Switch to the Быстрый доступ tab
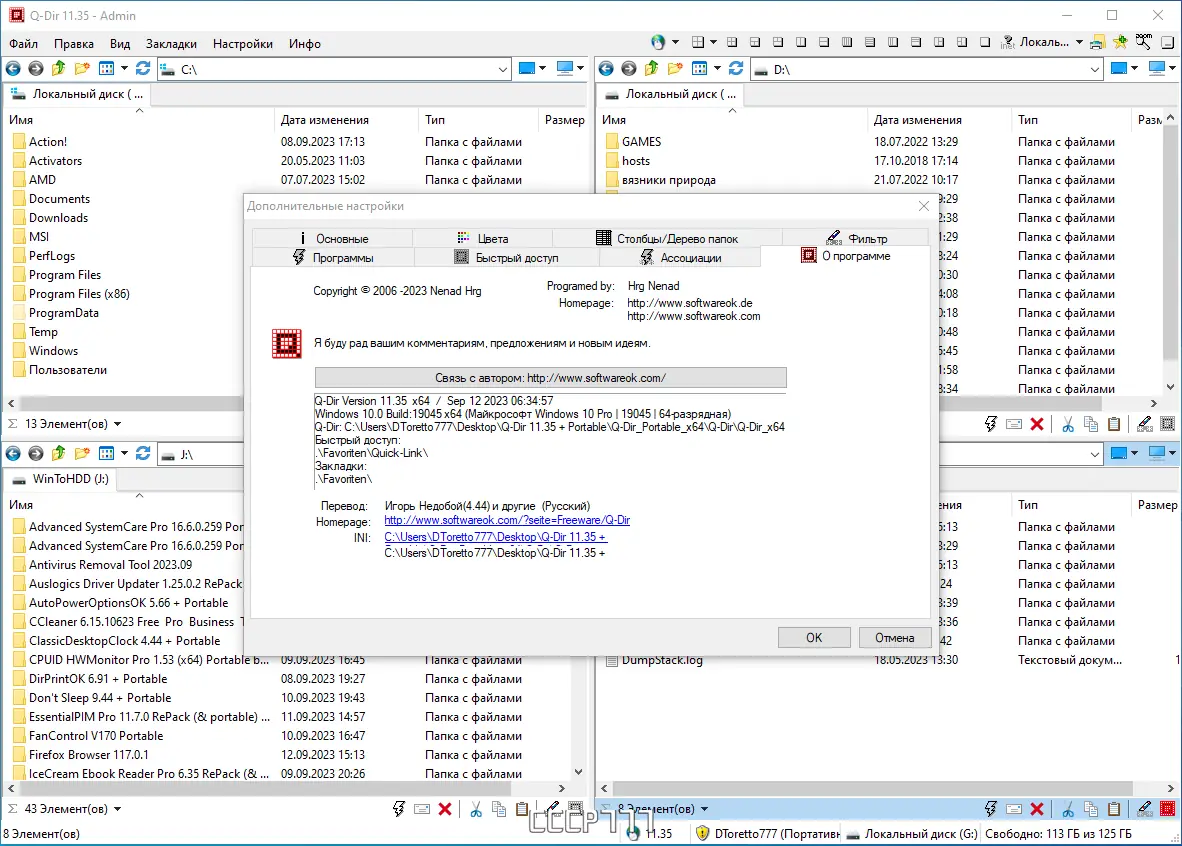Screen dimensions: 1182x846 [507, 257]
